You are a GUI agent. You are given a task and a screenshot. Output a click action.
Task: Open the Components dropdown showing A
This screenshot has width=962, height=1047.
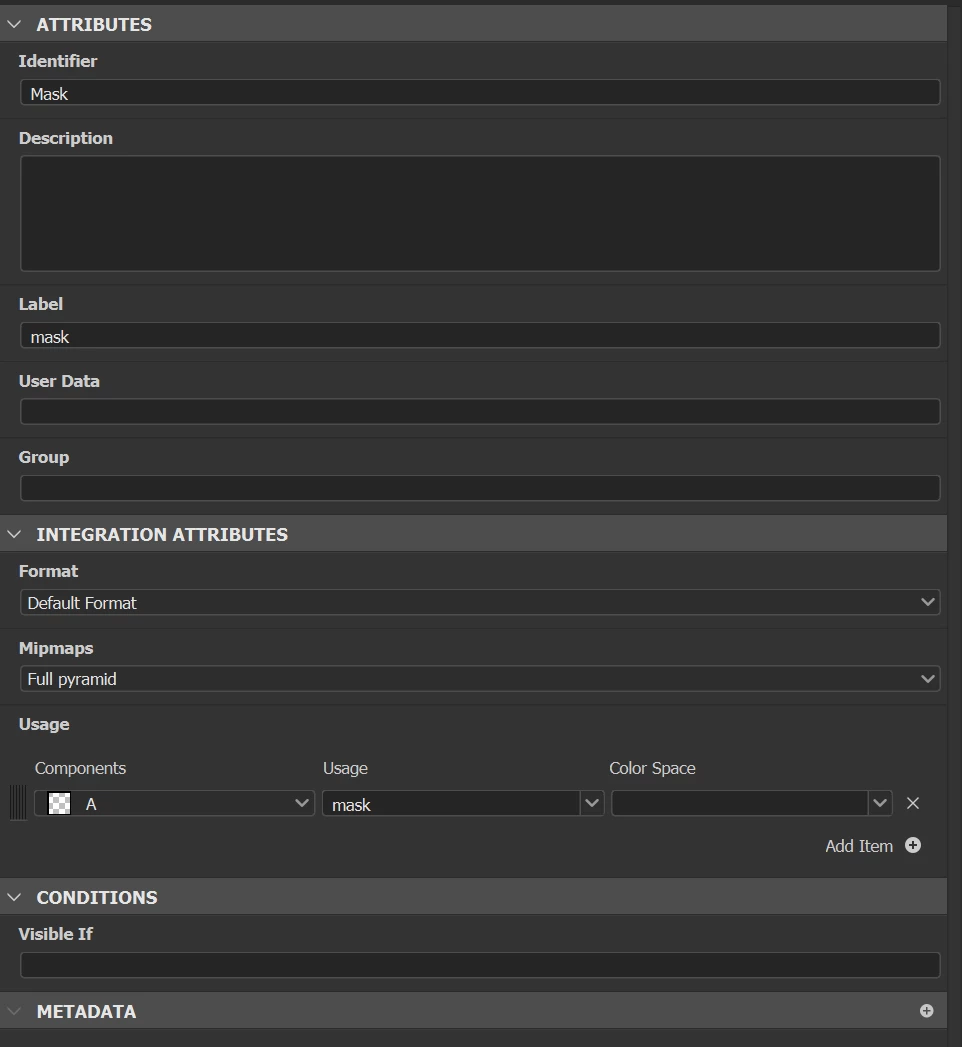point(174,803)
